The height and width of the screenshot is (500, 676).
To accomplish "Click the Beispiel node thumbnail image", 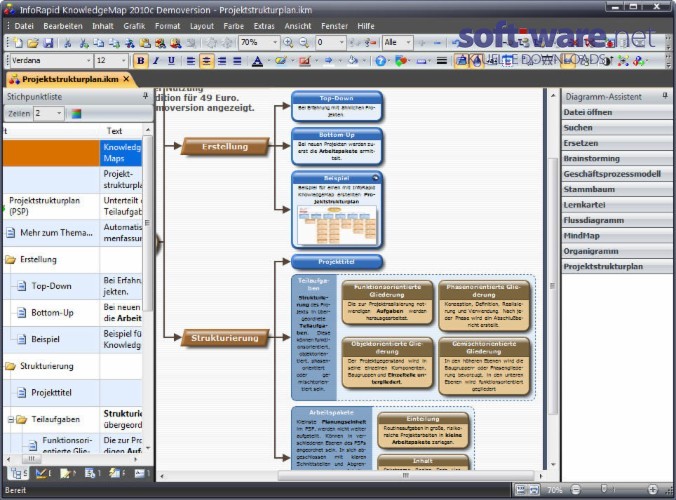I will [337, 225].
